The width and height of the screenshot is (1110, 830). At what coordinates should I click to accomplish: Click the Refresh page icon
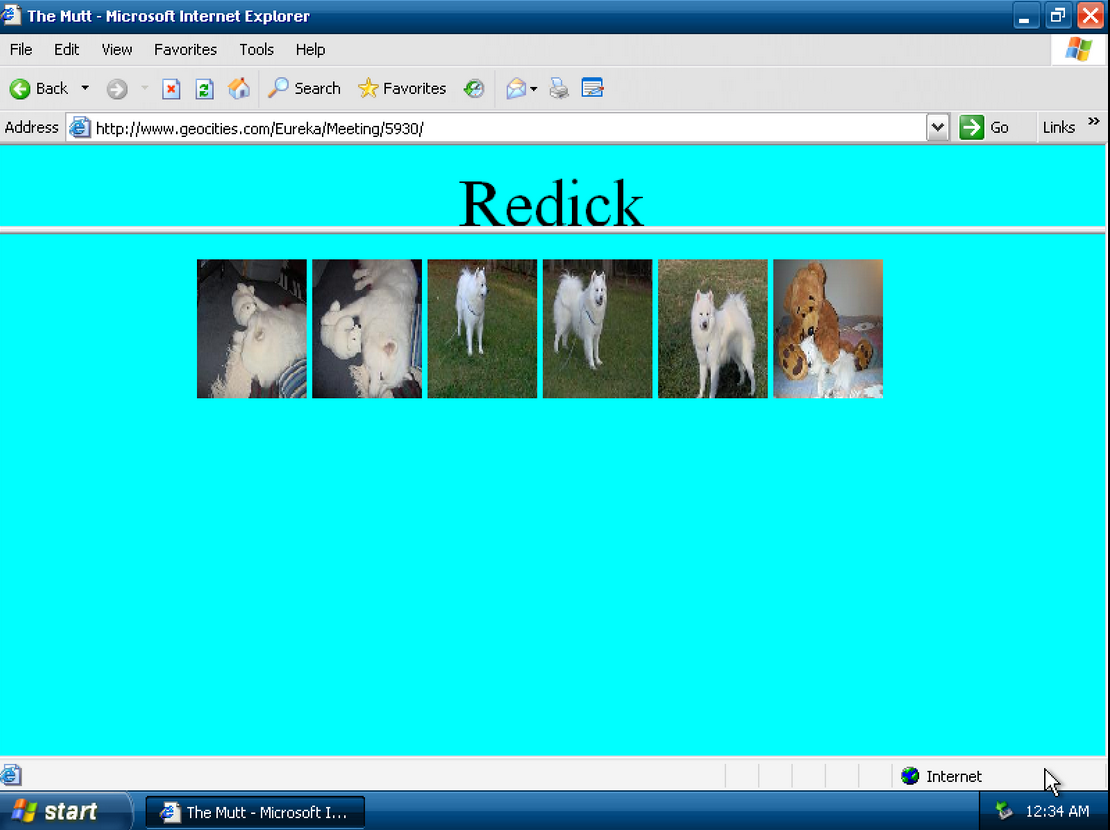[x=204, y=89]
